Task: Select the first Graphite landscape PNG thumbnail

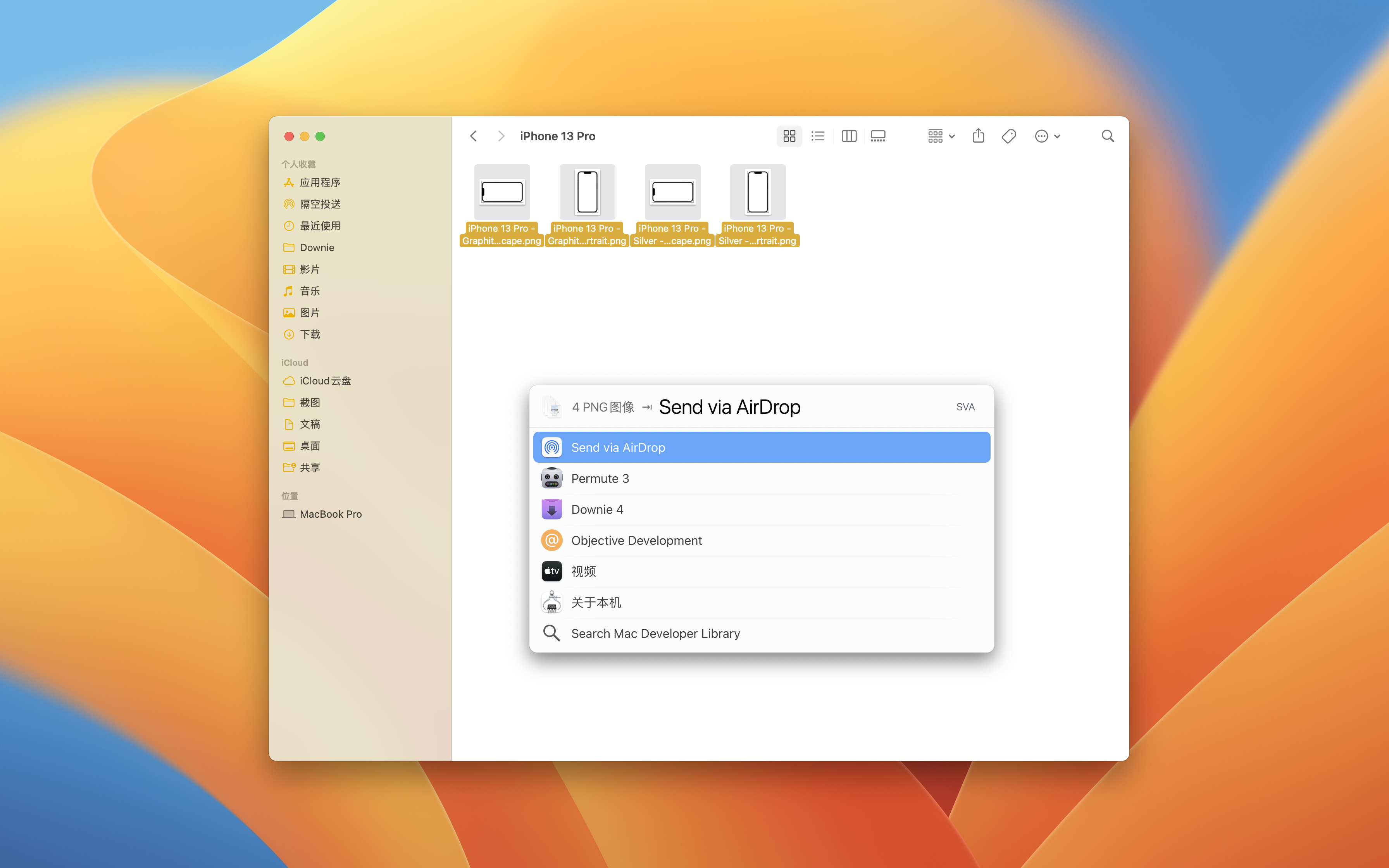Action: pos(502,192)
